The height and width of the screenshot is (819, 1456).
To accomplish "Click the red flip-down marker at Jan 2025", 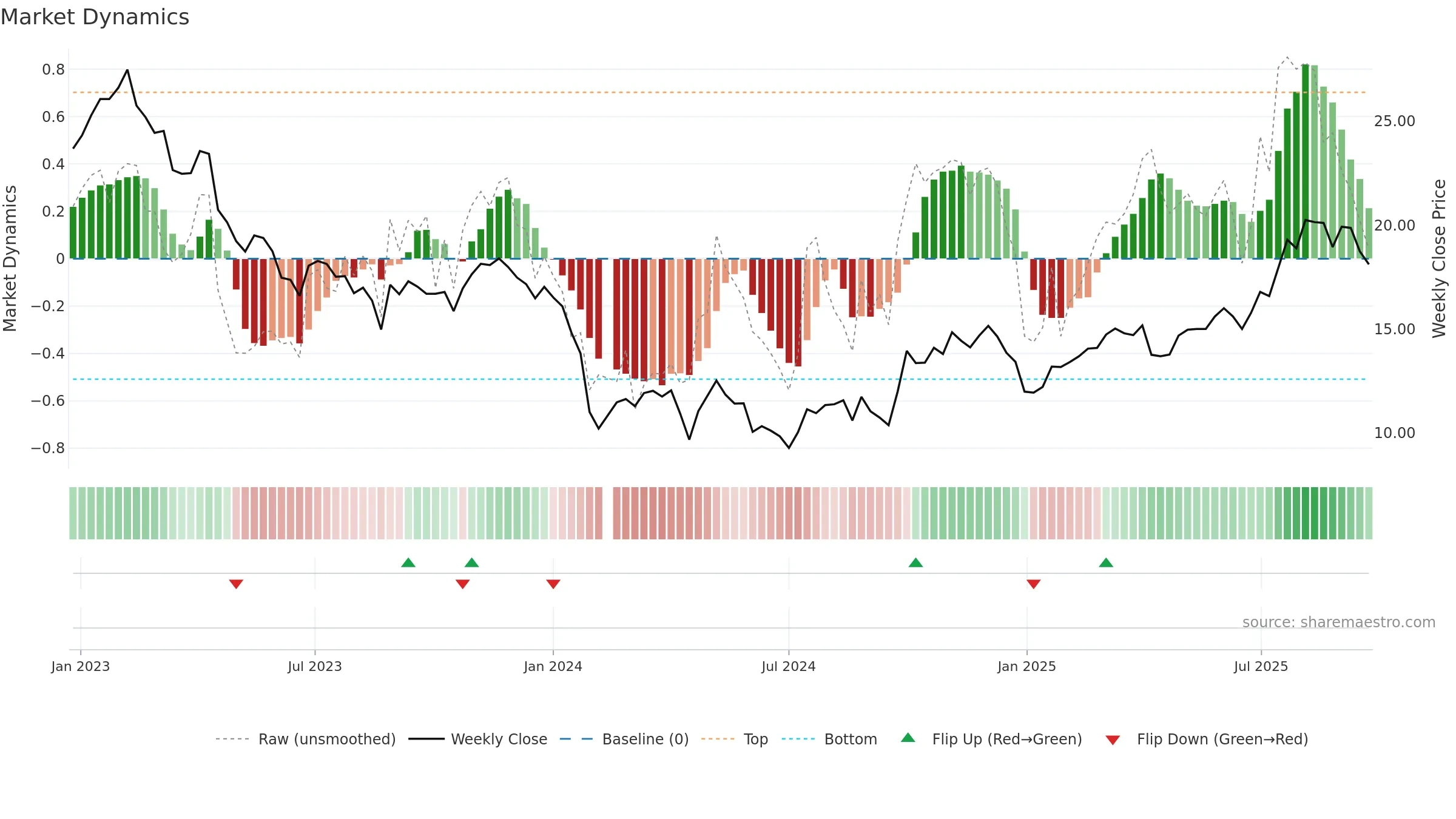I will pos(1034,584).
